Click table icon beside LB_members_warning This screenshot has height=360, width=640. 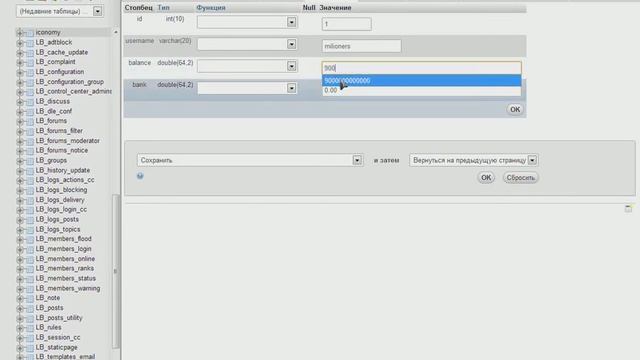[x=29, y=289]
